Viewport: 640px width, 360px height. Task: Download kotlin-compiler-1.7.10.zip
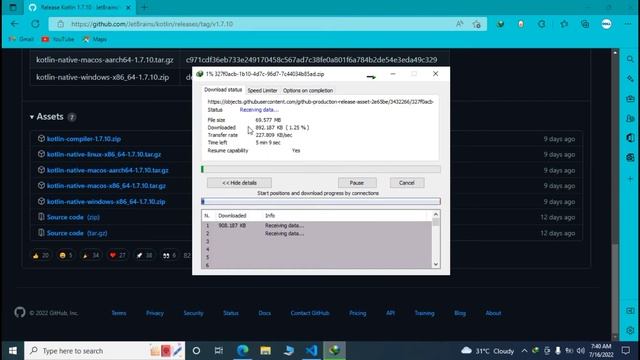point(84,139)
